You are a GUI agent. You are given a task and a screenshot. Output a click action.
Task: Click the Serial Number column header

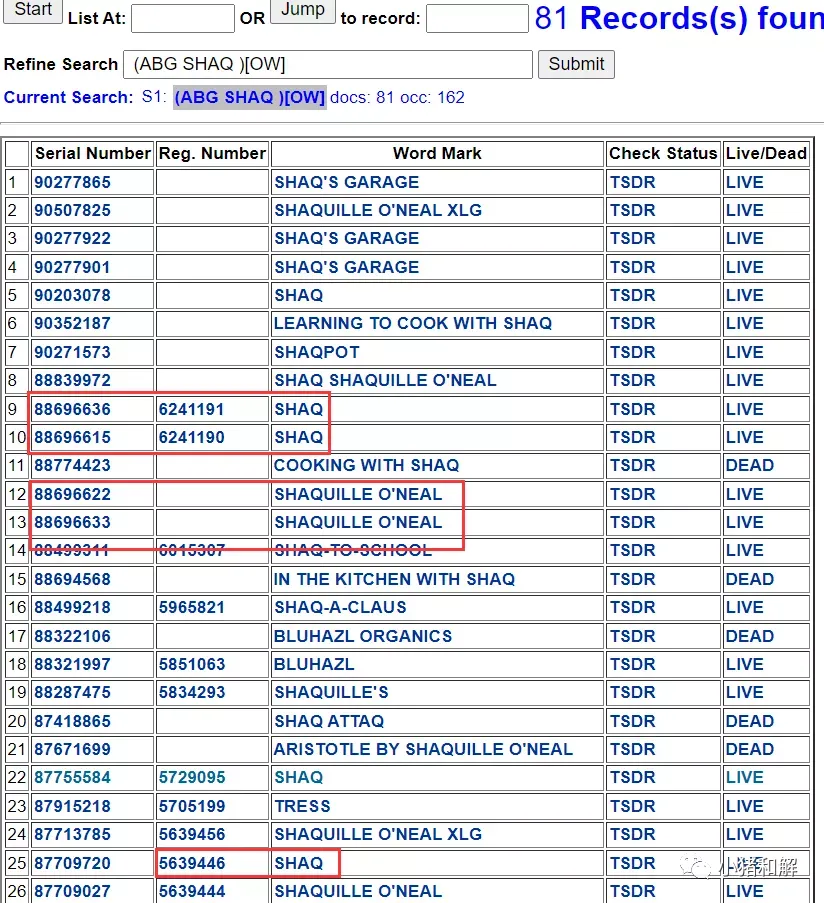pos(93,153)
